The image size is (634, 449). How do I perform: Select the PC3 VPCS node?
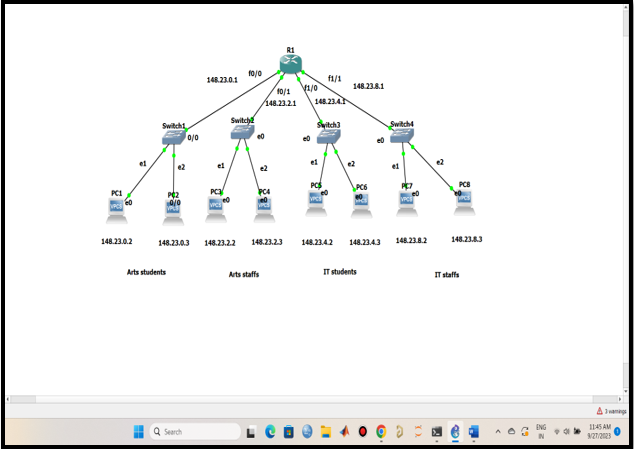(216, 210)
